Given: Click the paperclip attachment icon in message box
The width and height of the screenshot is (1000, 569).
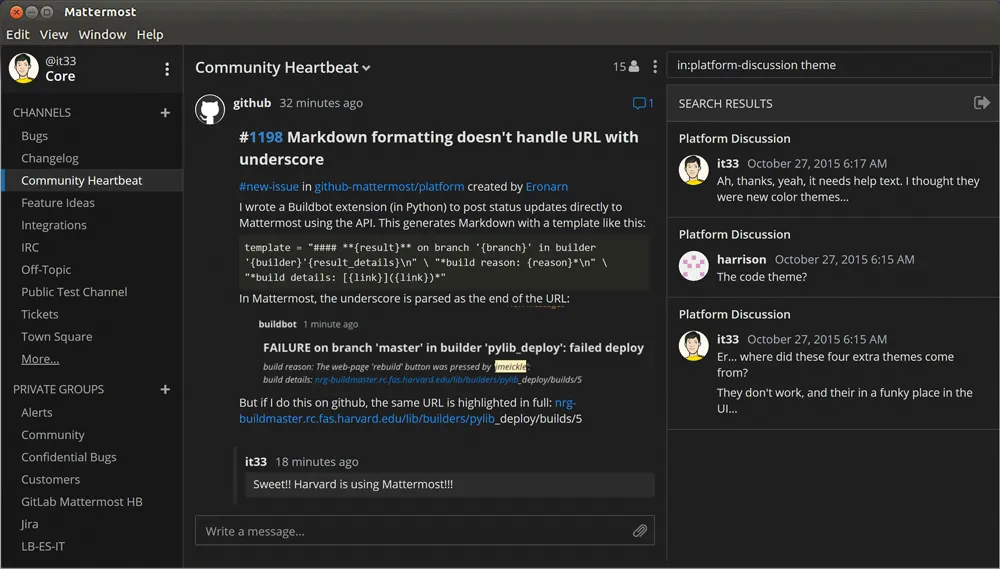Looking at the screenshot, I should 640,531.
